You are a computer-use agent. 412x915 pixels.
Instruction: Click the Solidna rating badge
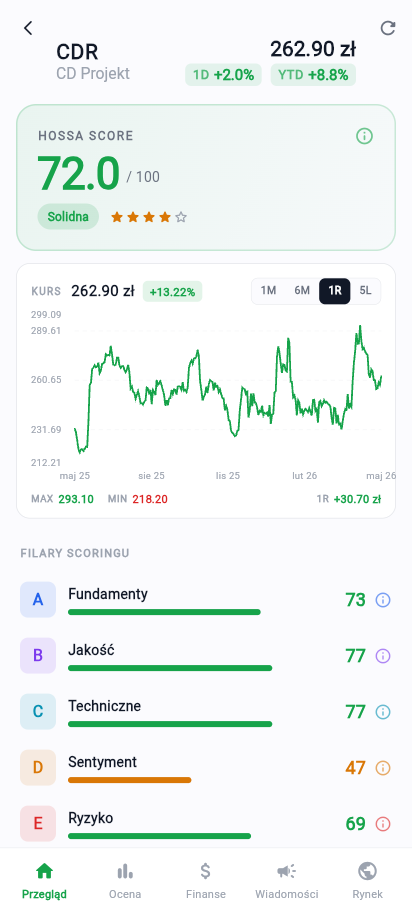[x=68, y=217]
